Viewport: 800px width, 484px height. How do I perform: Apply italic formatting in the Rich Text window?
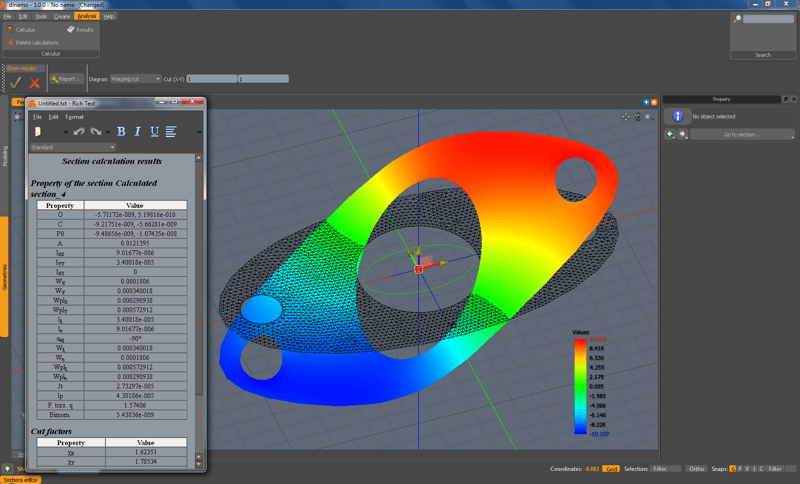pyautogui.click(x=137, y=131)
